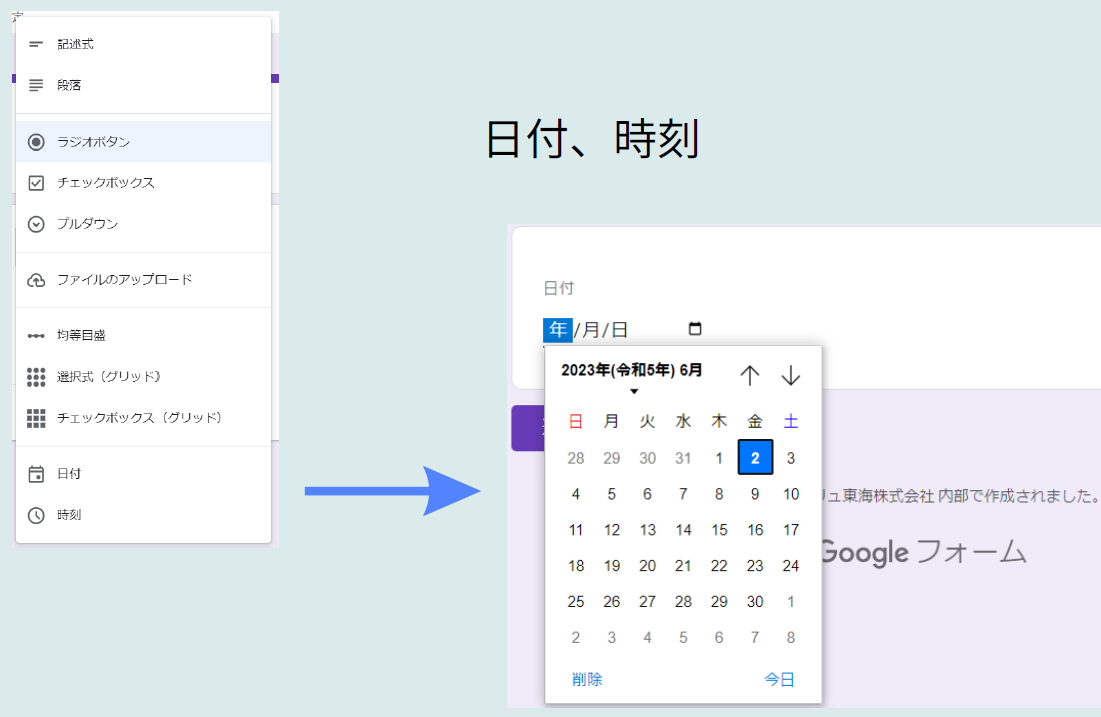Screen dimensions: 1101x717
Task: Select the highlighted 年 year field
Action: pos(558,329)
